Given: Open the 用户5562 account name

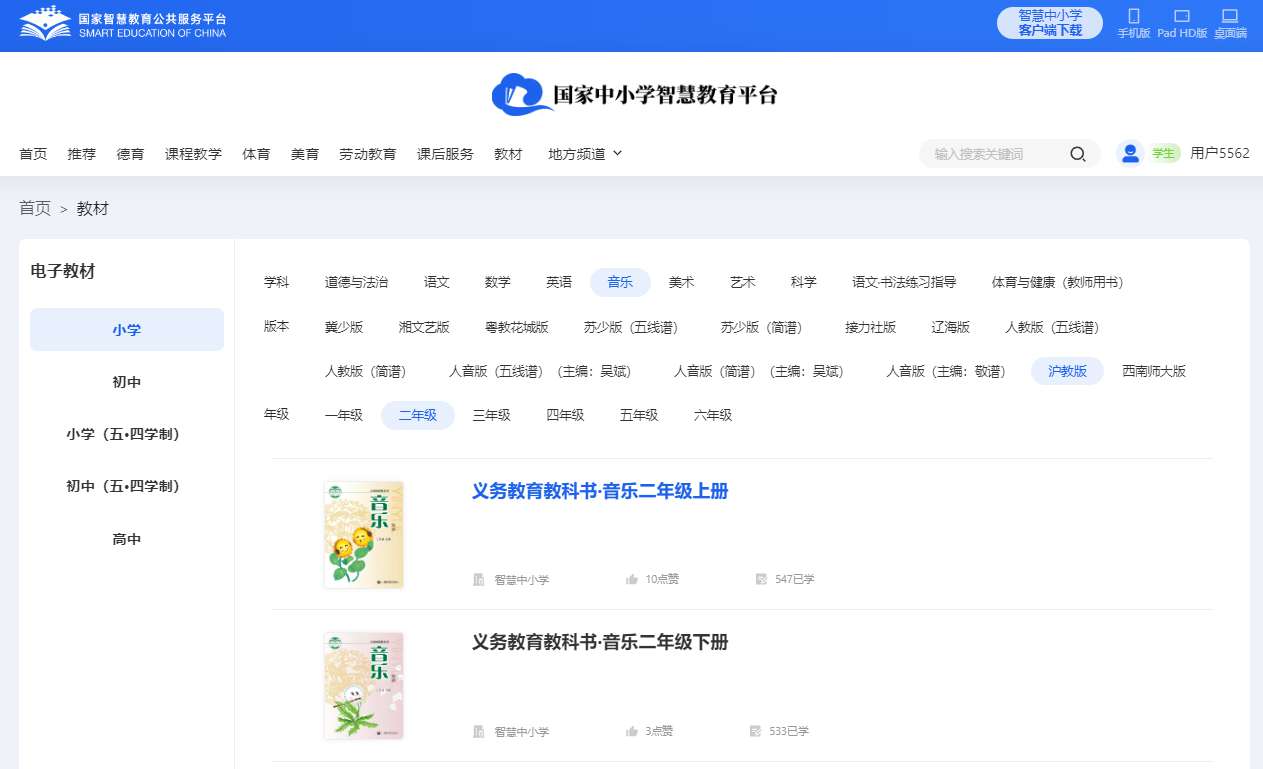Looking at the screenshot, I should pos(1220,153).
